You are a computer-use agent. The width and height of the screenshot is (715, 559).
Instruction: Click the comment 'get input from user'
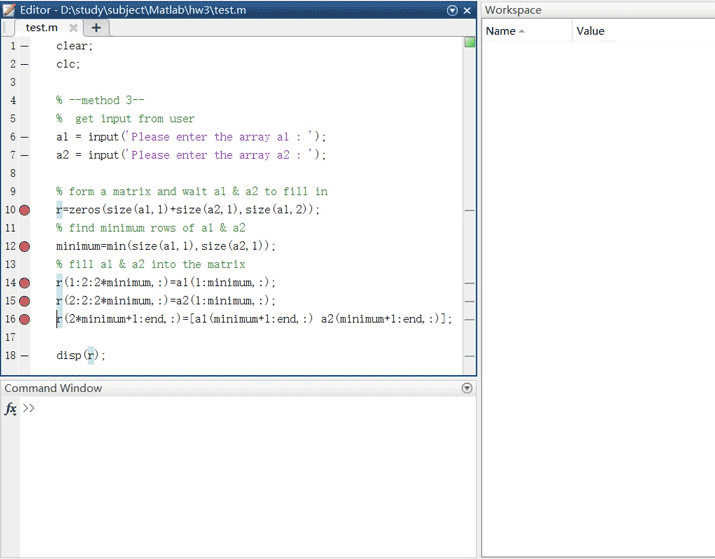135,119
